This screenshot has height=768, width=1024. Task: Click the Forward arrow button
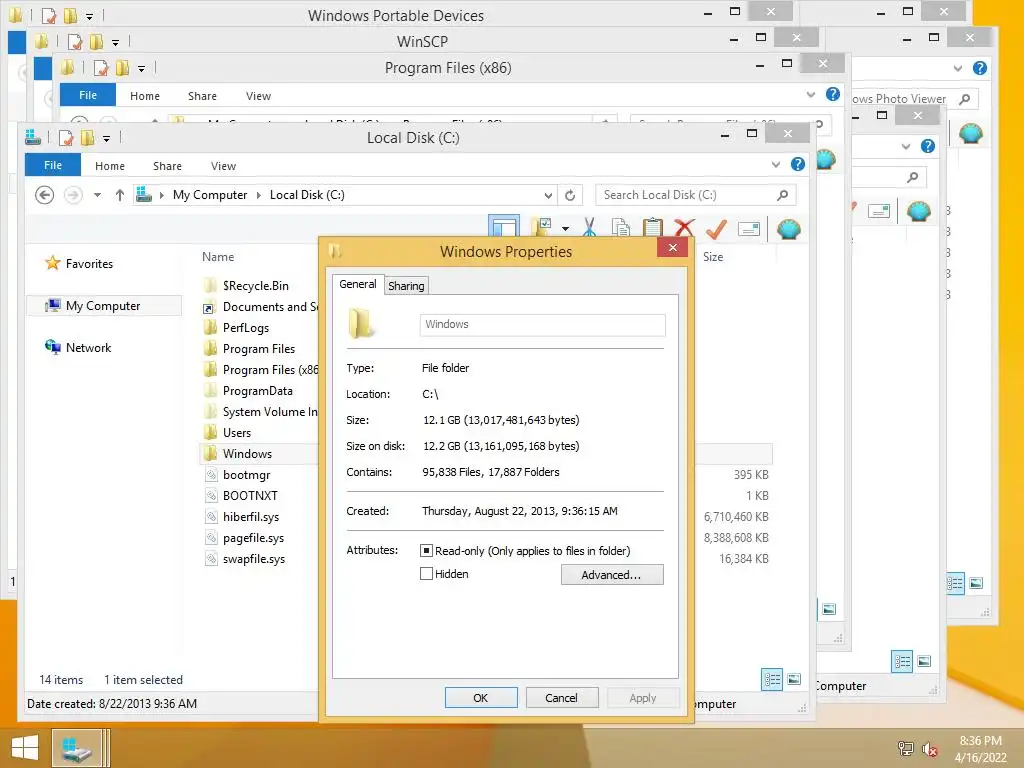73,195
